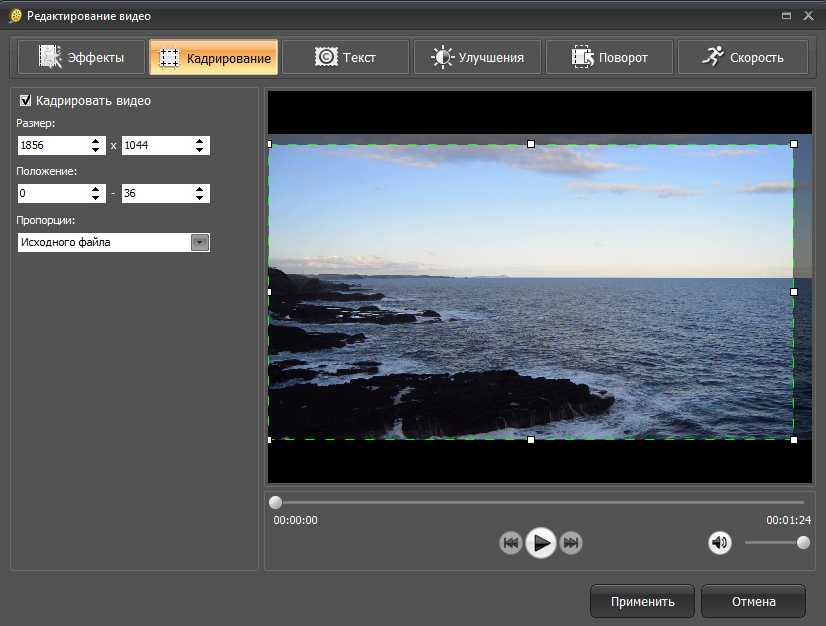This screenshot has width=826, height=626.
Task: Mute the sound with the speaker icon
Action: point(719,543)
